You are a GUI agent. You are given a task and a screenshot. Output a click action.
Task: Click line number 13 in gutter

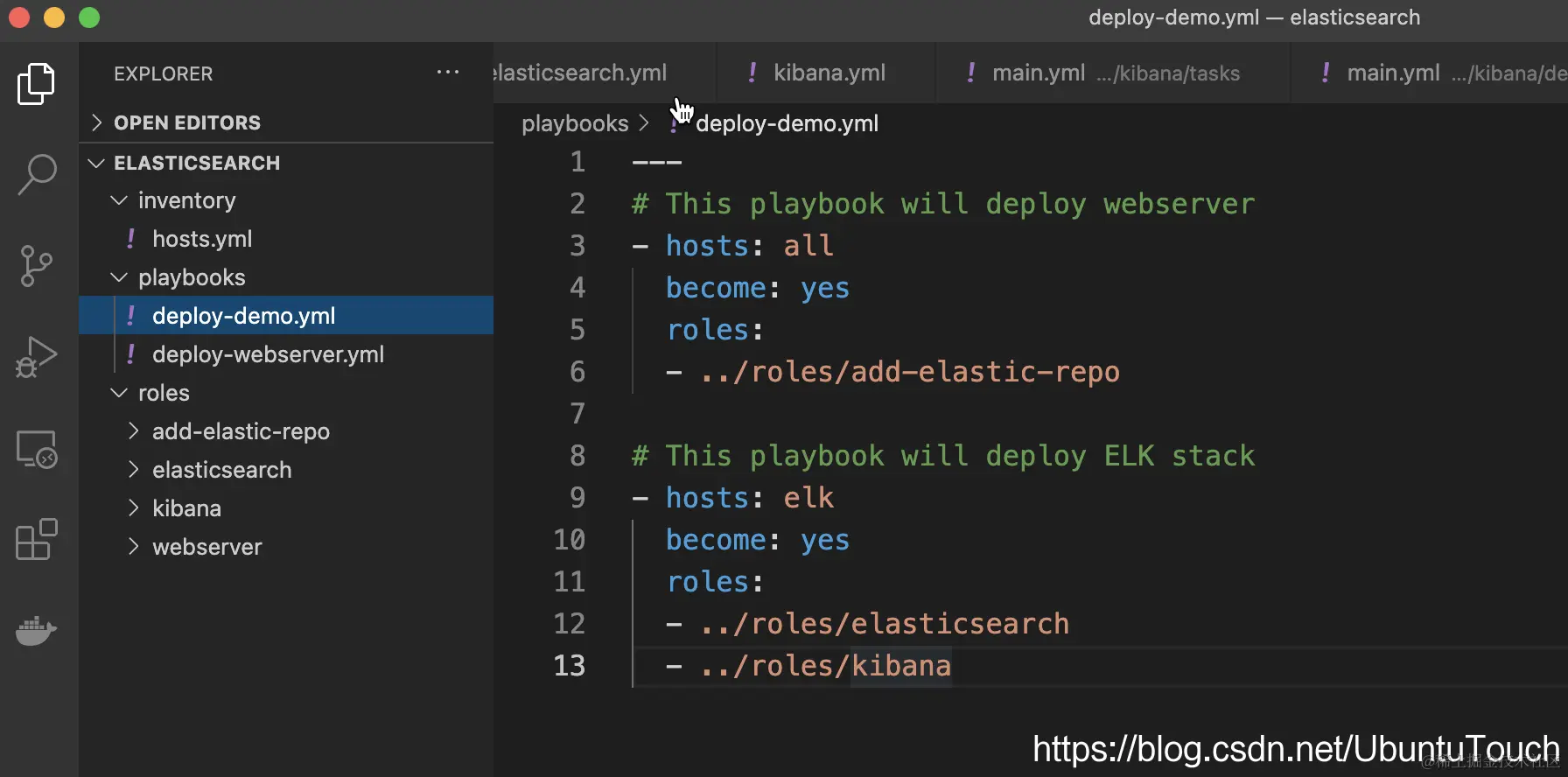569,665
